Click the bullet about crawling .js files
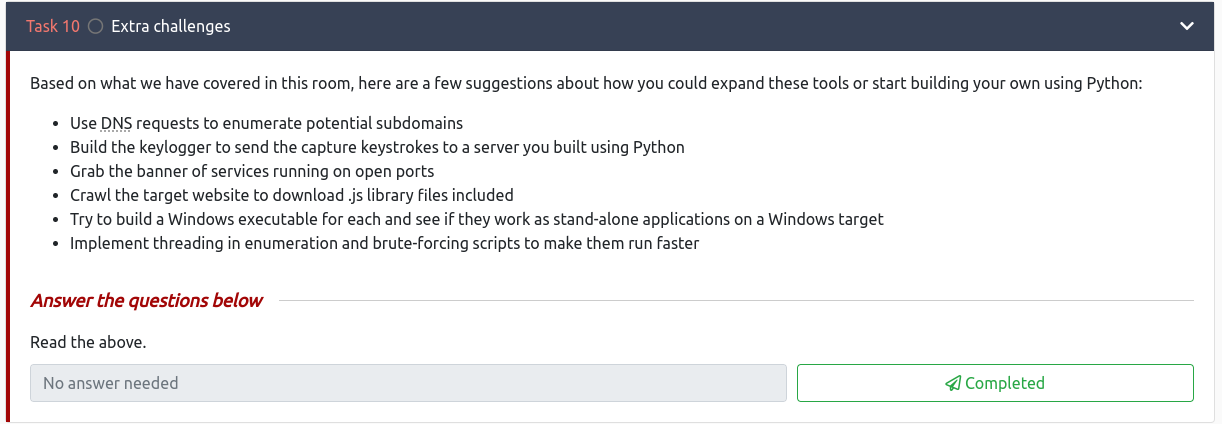The image size is (1222, 424). (291, 195)
